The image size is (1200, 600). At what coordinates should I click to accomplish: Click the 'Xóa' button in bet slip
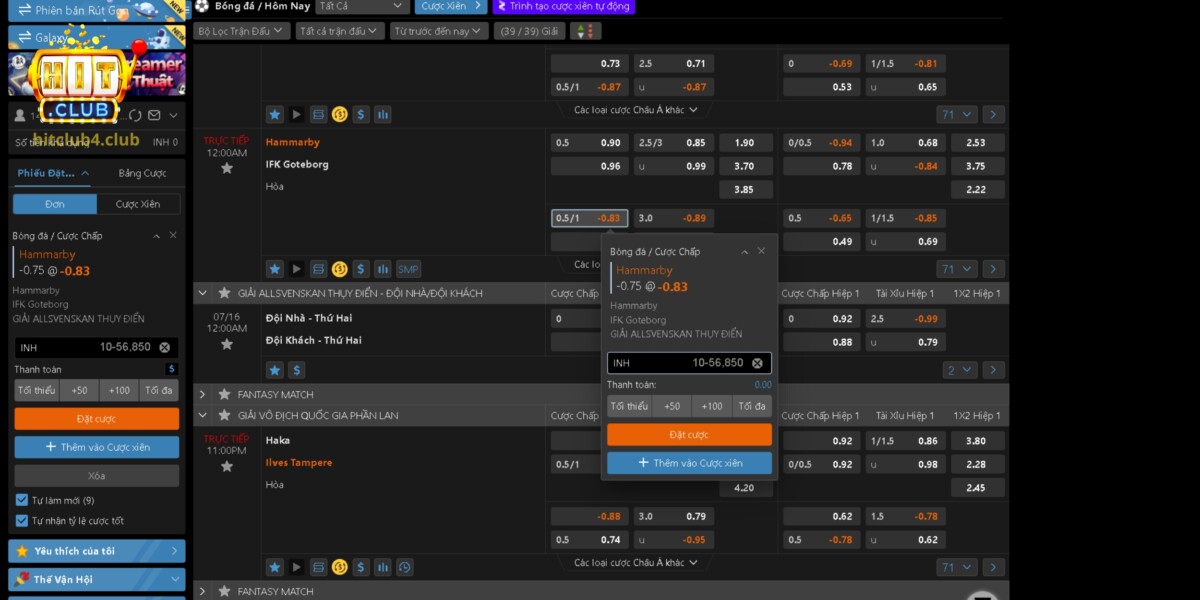pos(96,476)
